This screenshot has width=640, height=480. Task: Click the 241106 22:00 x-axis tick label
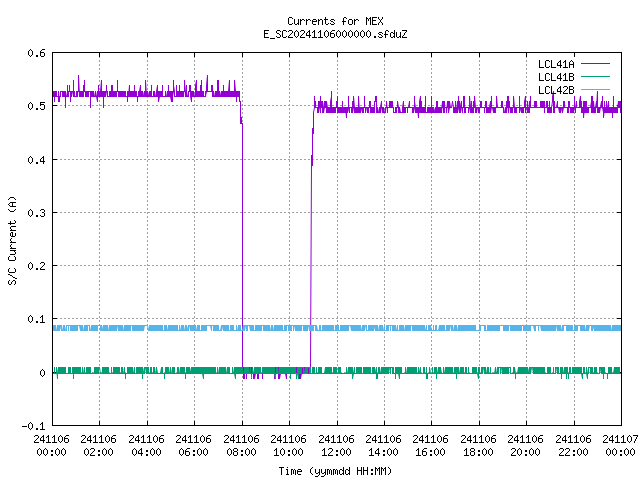[x=573, y=446]
